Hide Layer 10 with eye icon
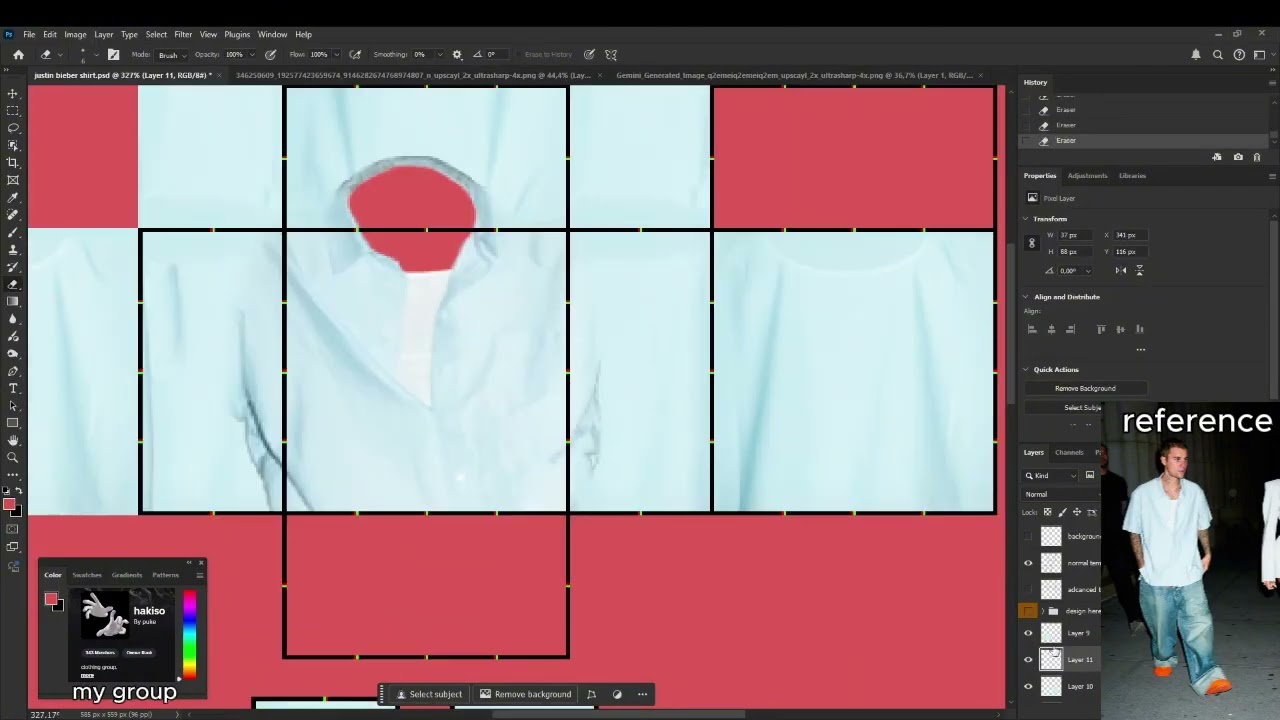This screenshot has width=1280, height=720. pos(1028,686)
